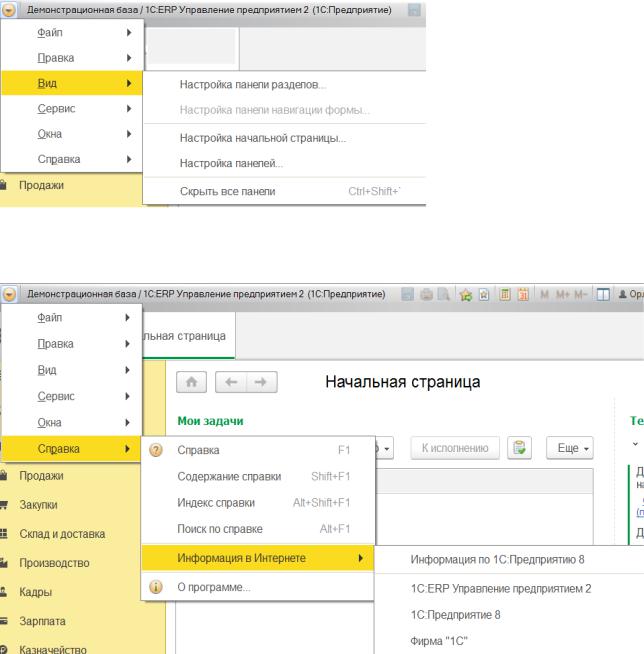Choose Содержание справки
Viewport: 644px width, 654px height.
click(257, 476)
